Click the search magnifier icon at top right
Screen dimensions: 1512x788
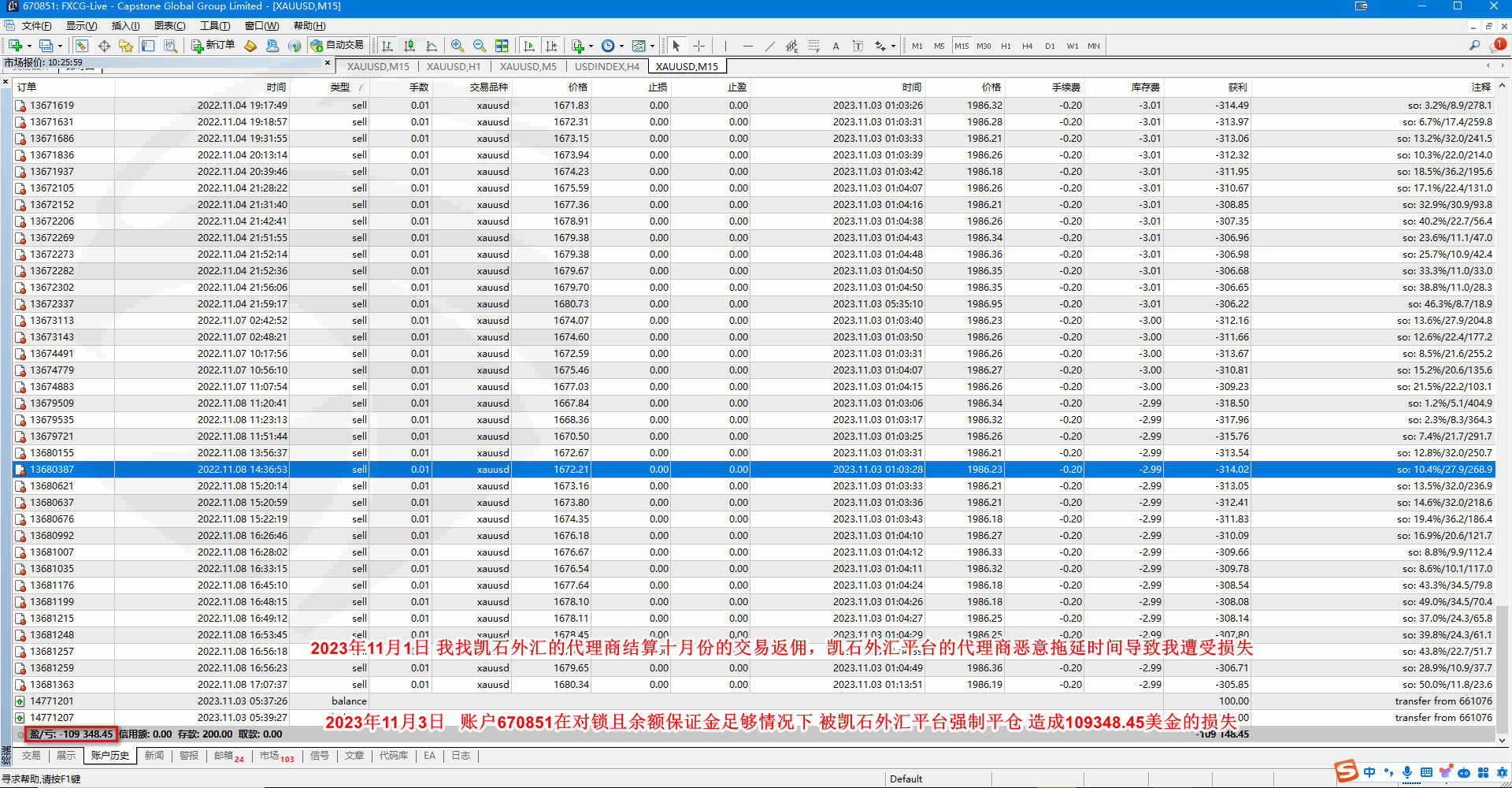tap(1474, 46)
